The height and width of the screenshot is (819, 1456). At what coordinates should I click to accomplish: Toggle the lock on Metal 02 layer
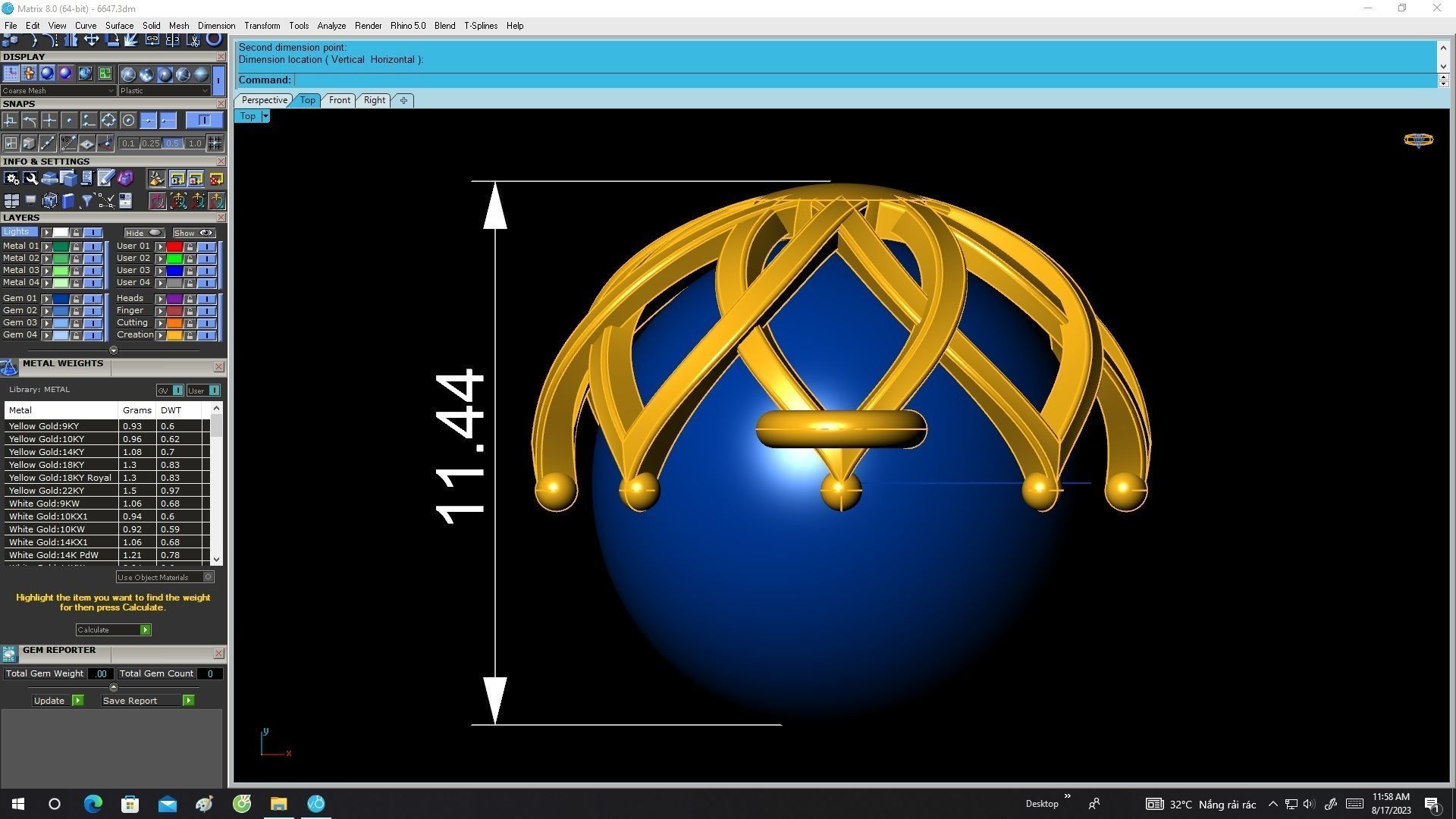coord(76,259)
